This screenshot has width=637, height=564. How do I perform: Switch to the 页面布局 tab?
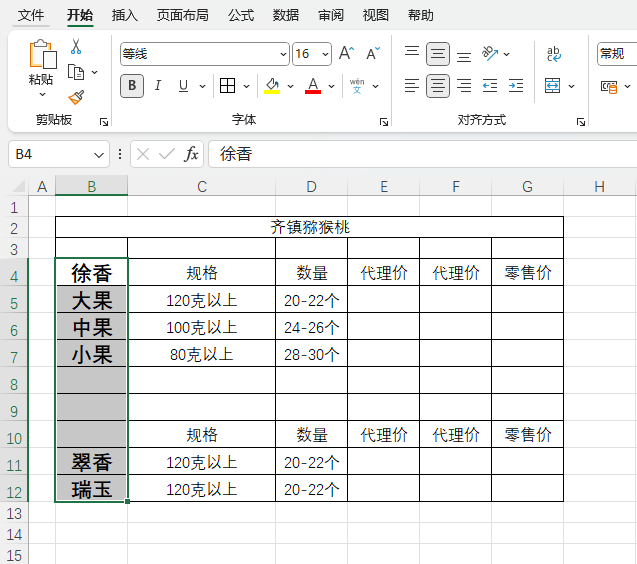183,15
